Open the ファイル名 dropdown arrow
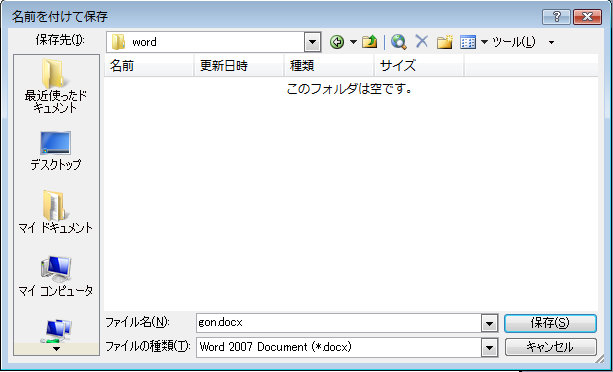This screenshot has width=613, height=372. (x=489, y=324)
